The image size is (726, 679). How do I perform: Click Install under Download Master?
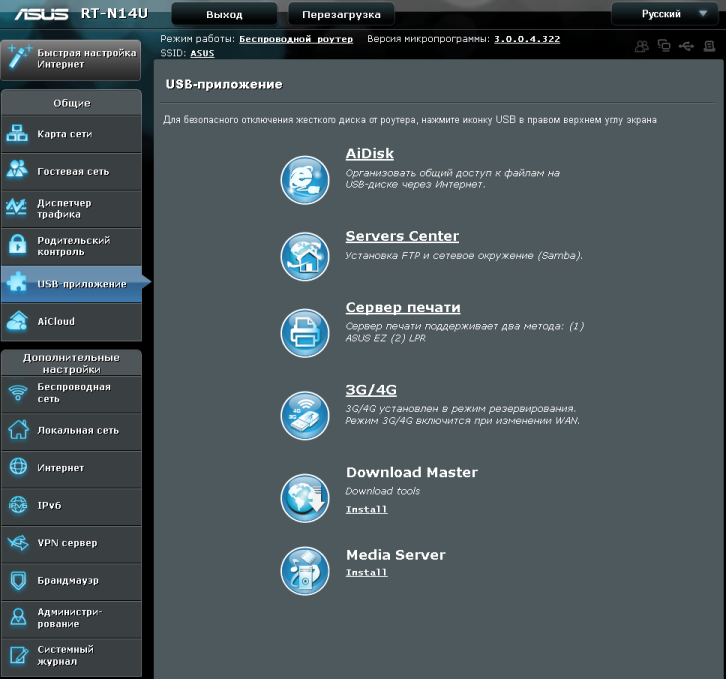coord(366,509)
